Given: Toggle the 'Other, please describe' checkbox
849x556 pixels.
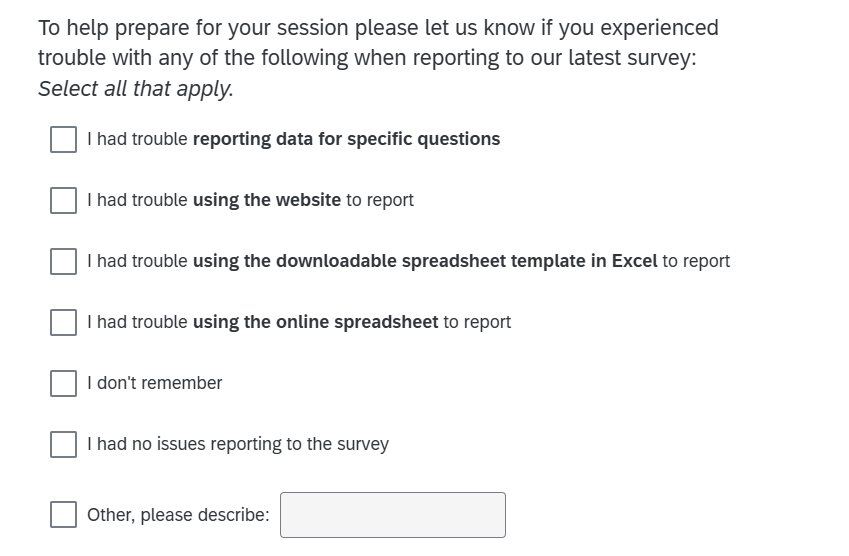Looking at the screenshot, I should [64, 515].
